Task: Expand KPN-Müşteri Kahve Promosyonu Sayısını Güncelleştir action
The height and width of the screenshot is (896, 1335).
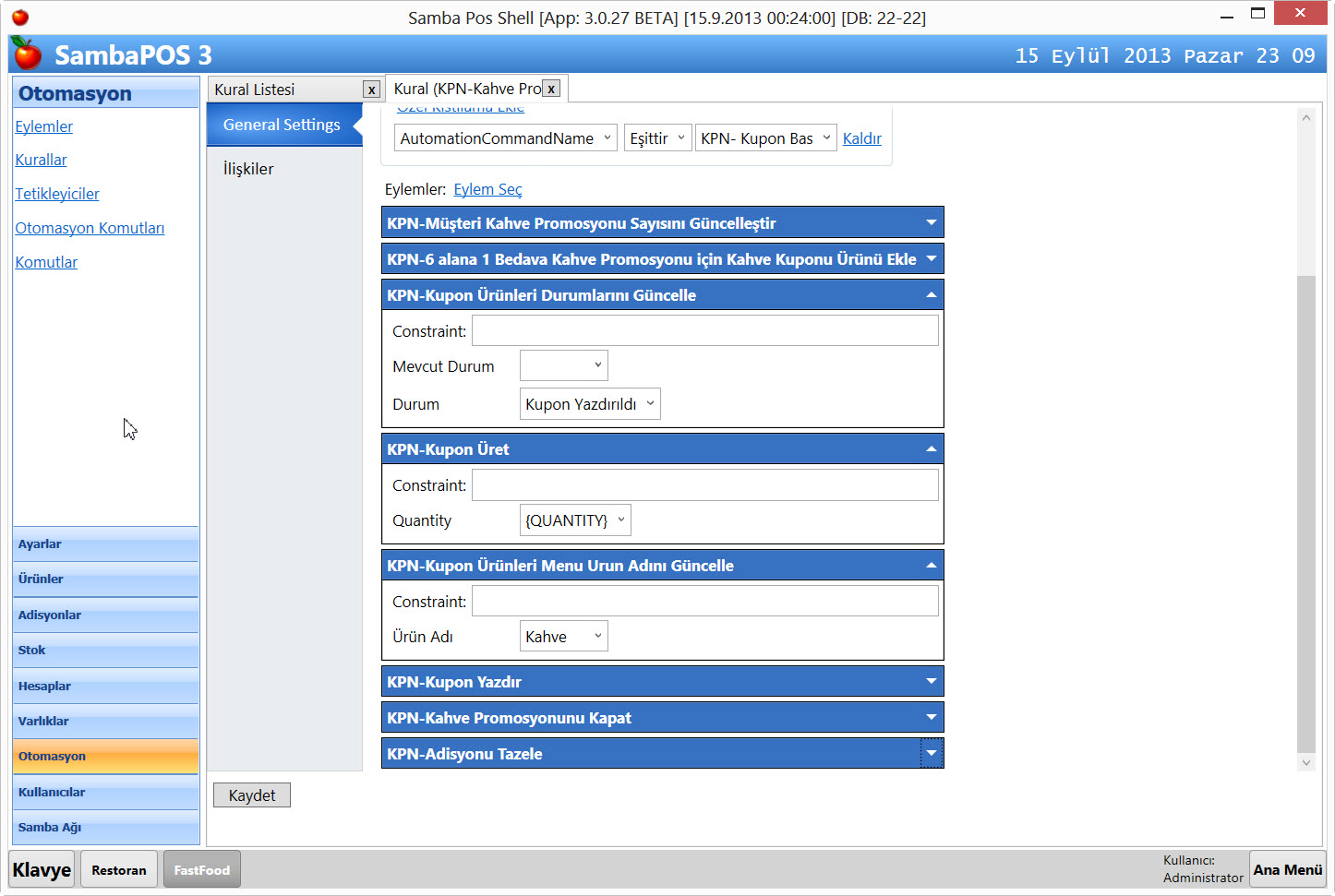Action: click(931, 222)
